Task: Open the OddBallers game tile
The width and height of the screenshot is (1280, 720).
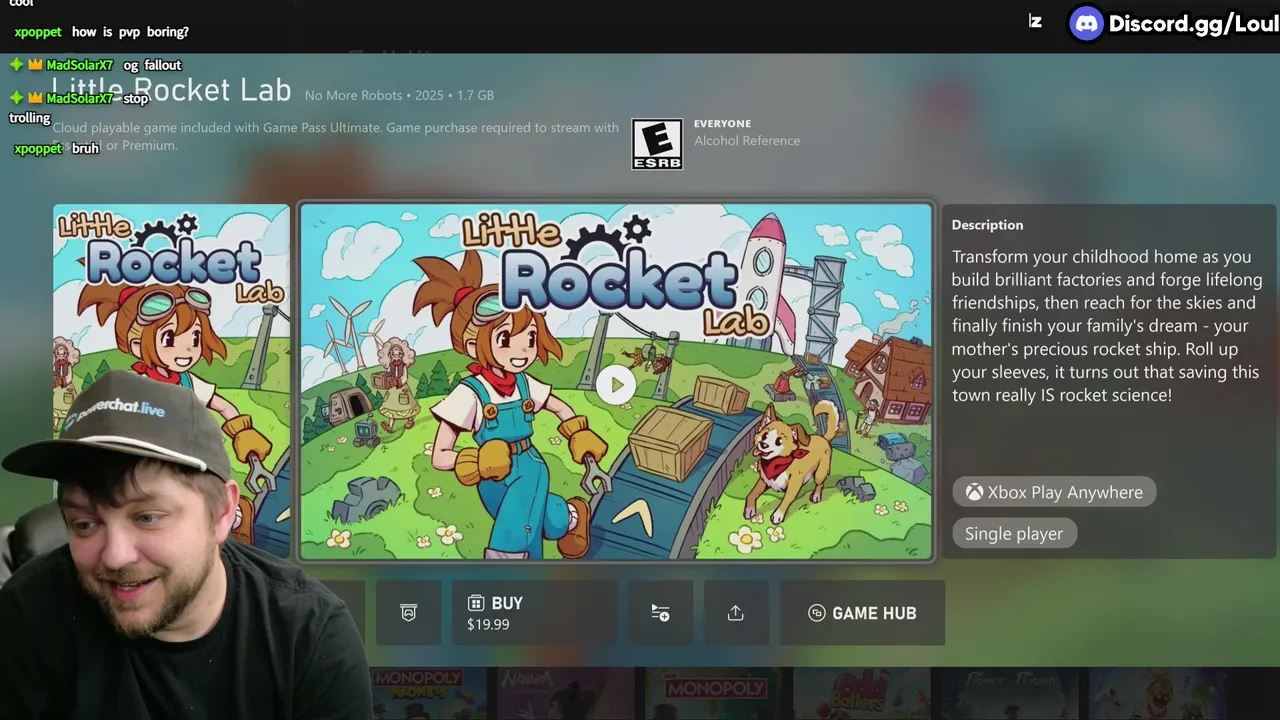Action: point(861,694)
